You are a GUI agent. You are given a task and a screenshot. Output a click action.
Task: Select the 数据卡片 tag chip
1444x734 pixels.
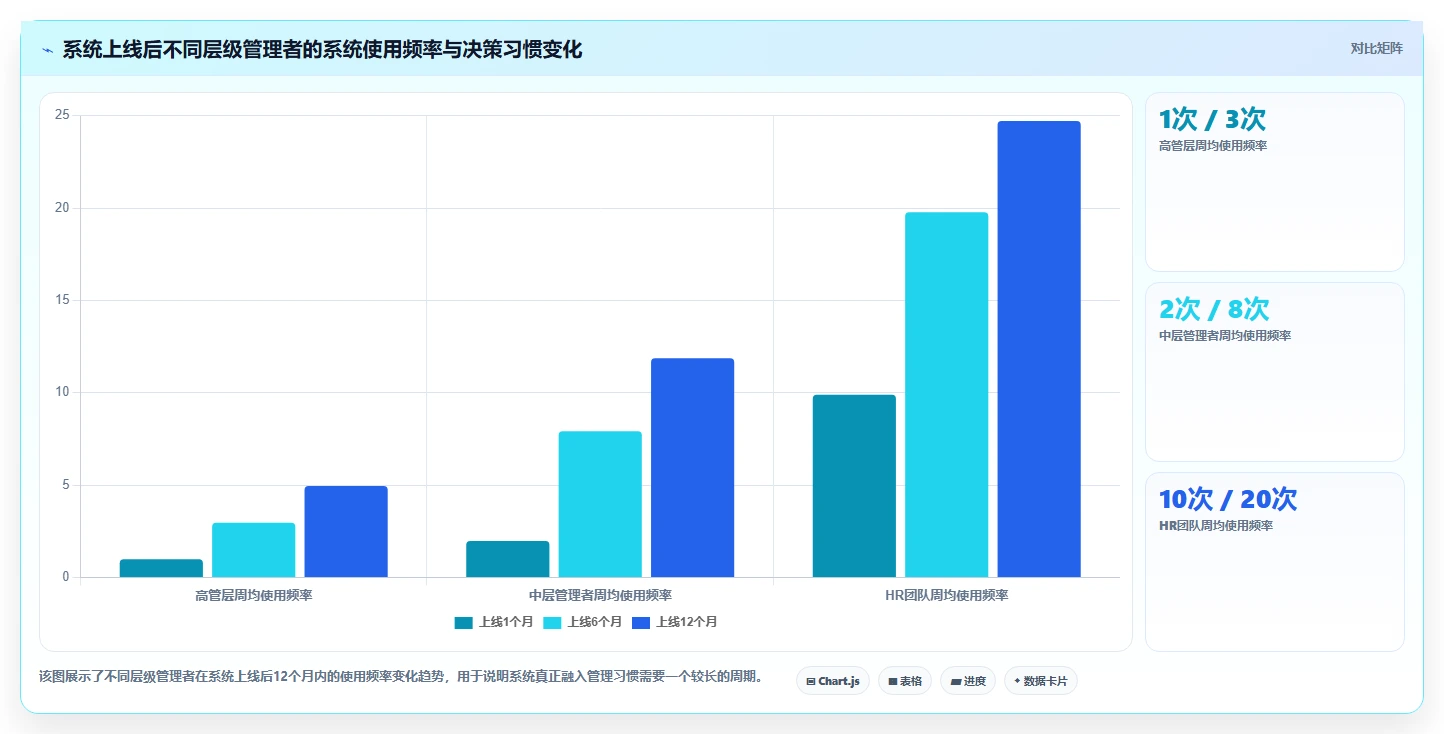(x=1040, y=681)
